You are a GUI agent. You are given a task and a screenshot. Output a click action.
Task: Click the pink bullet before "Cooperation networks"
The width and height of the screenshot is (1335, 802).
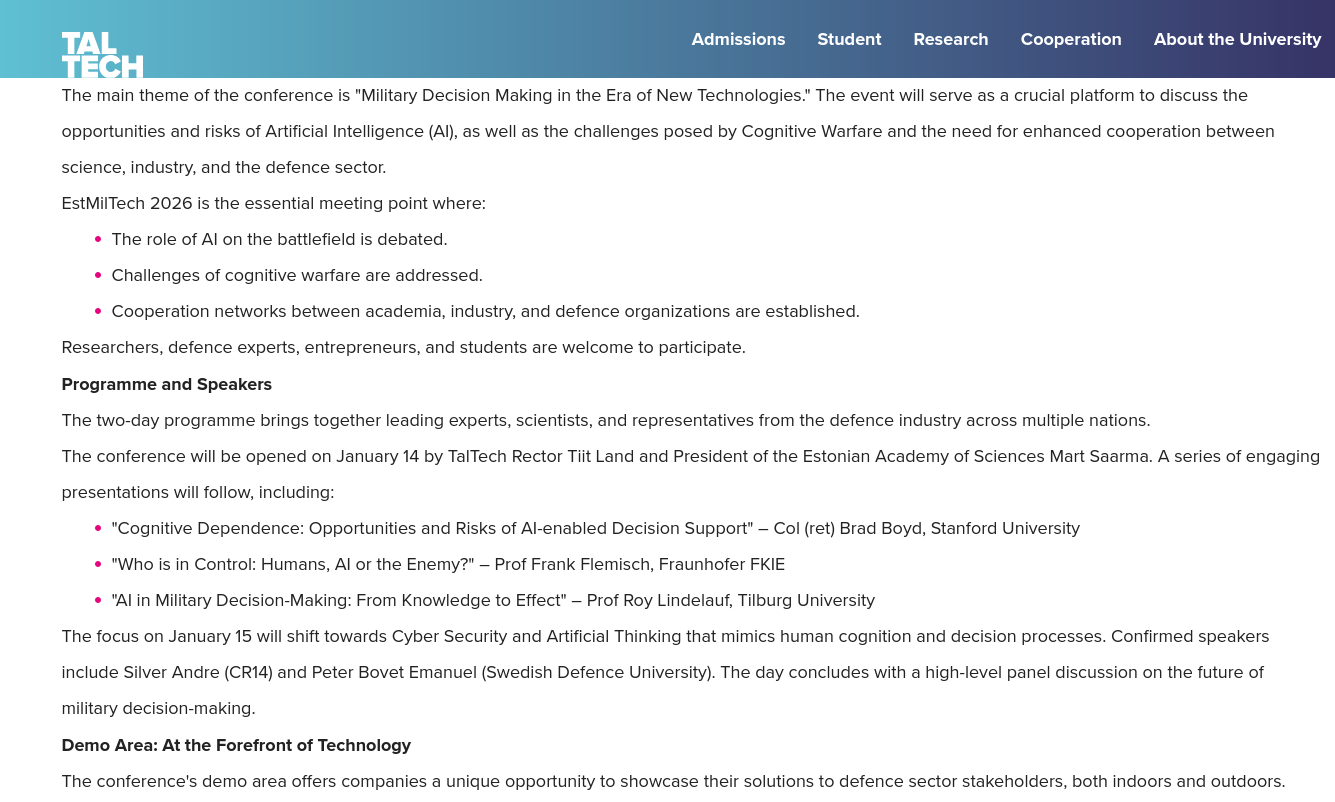98,312
